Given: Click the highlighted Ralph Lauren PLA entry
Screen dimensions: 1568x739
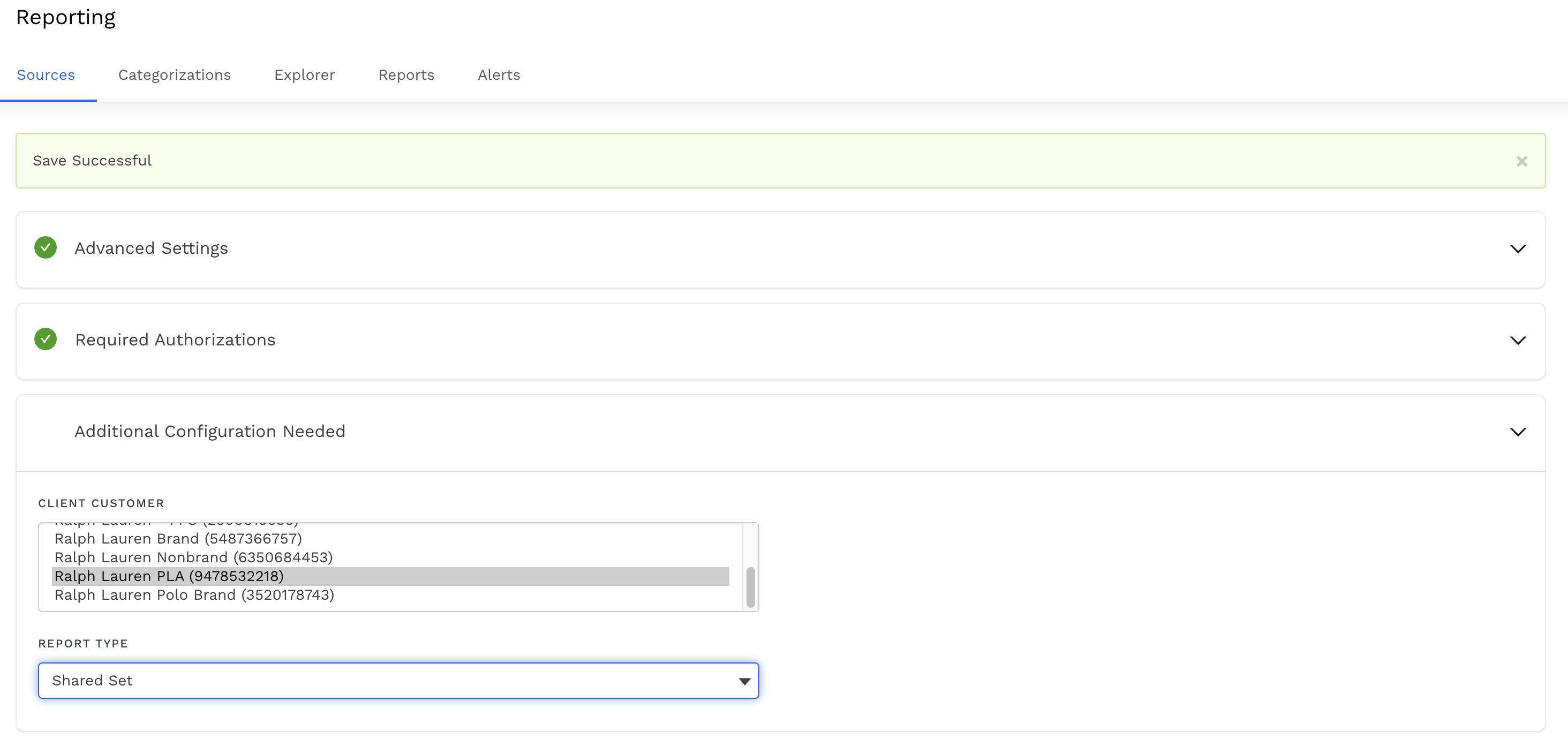Looking at the screenshot, I should pyautogui.click(x=169, y=576).
